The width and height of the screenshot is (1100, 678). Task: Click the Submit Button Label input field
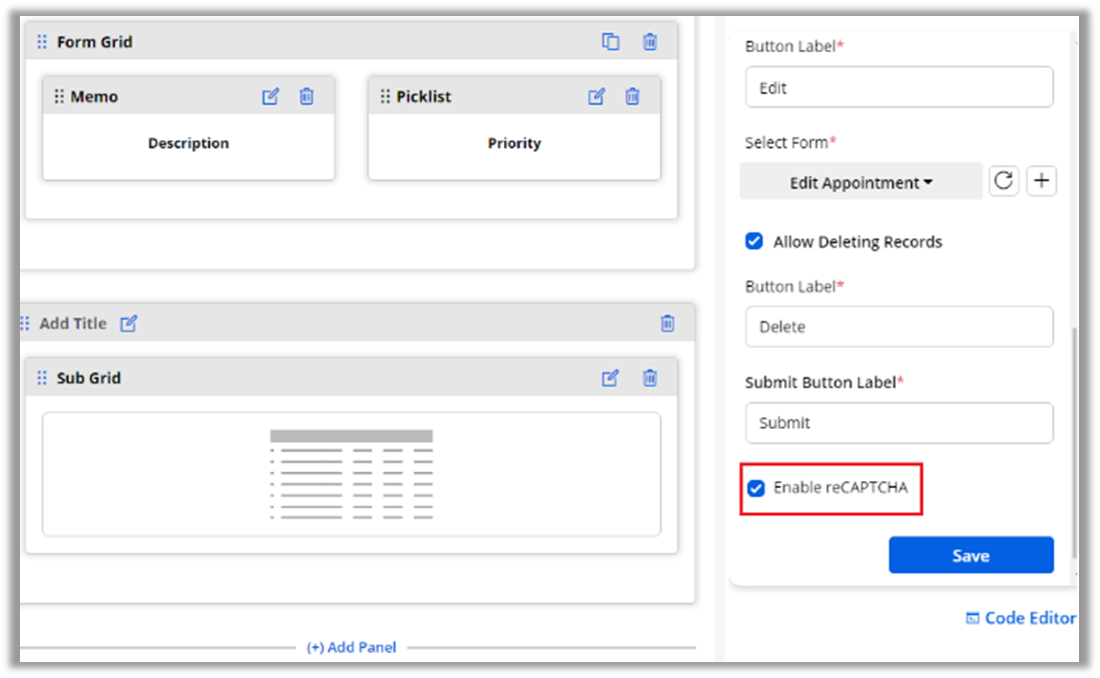tap(898, 423)
